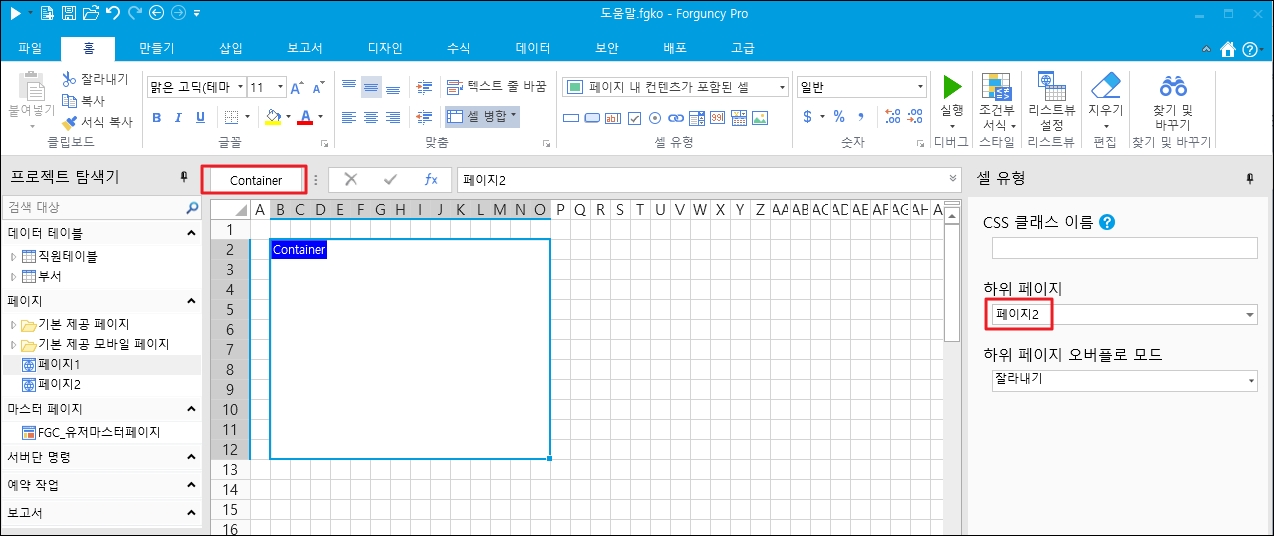This screenshot has height=536, width=1274.
Task: Switch to the 삽입 ribbon tab
Action: tap(230, 47)
